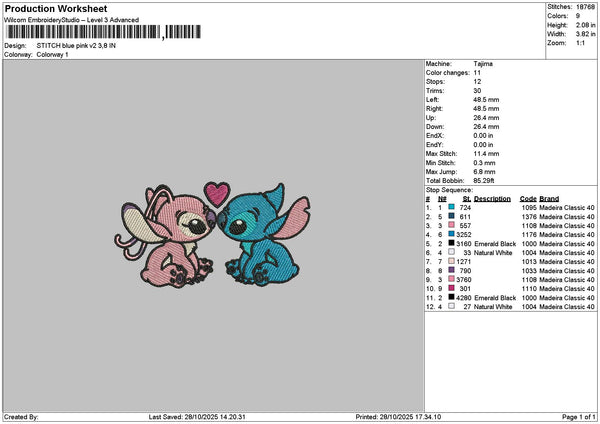
Task: Click 'Emerald Black' description in stop row 5
Action: coord(495,244)
